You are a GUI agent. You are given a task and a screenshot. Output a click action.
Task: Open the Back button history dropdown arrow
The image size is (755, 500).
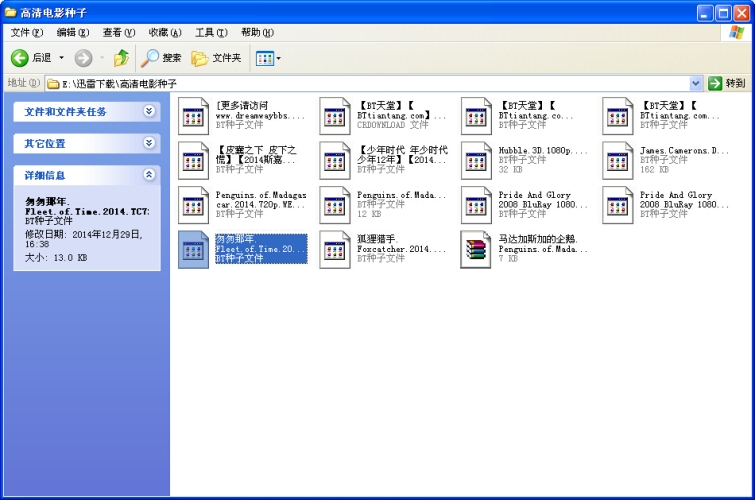(61, 58)
